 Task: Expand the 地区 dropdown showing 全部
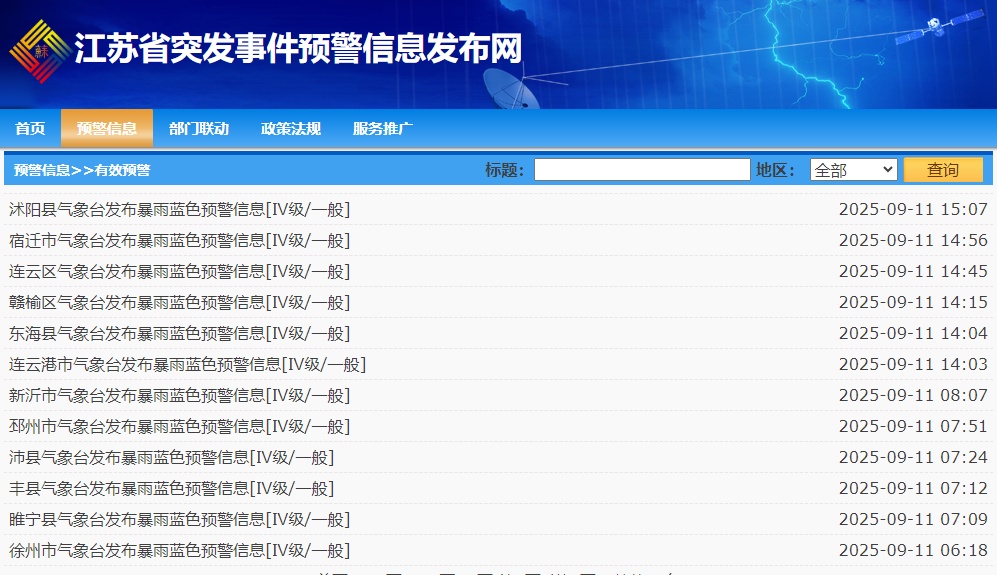pos(853,170)
